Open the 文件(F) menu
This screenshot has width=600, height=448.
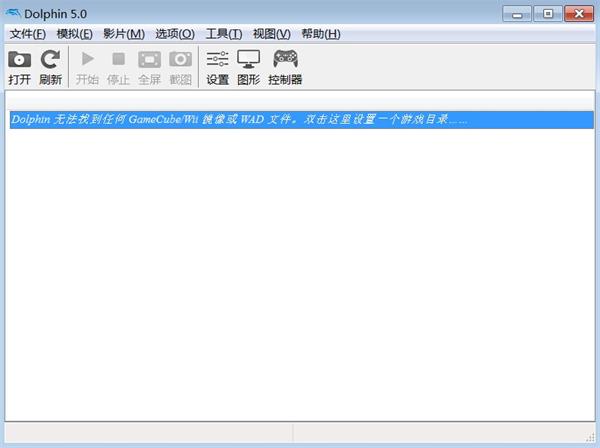(28, 34)
